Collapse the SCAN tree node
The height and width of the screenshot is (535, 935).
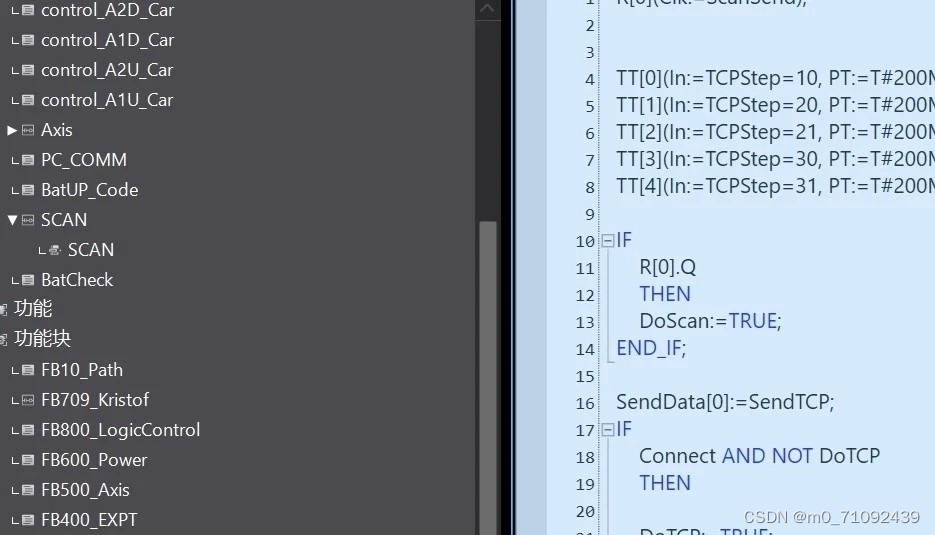(x=12, y=219)
